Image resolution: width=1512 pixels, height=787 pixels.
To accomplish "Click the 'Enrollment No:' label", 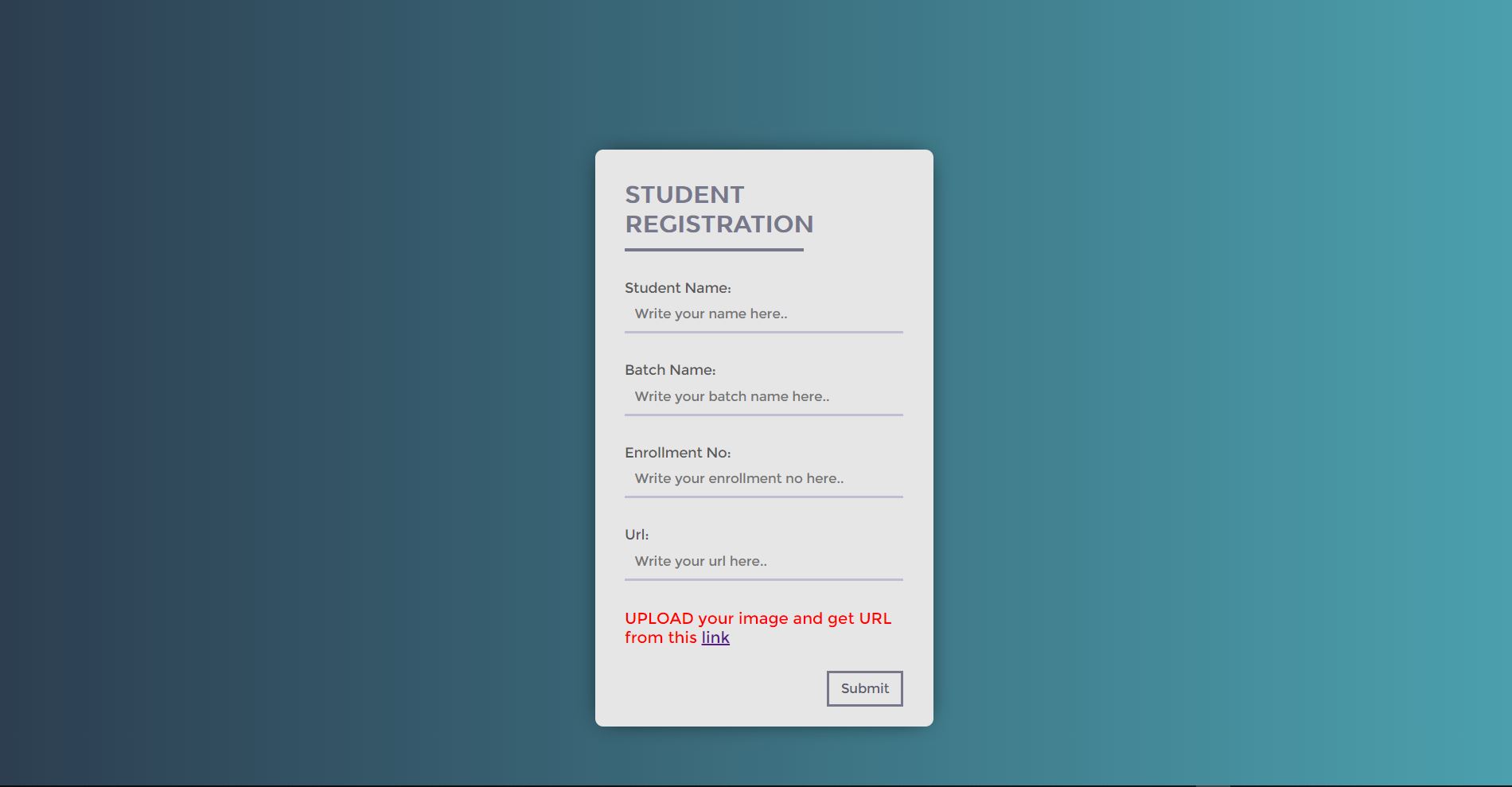I will (678, 453).
